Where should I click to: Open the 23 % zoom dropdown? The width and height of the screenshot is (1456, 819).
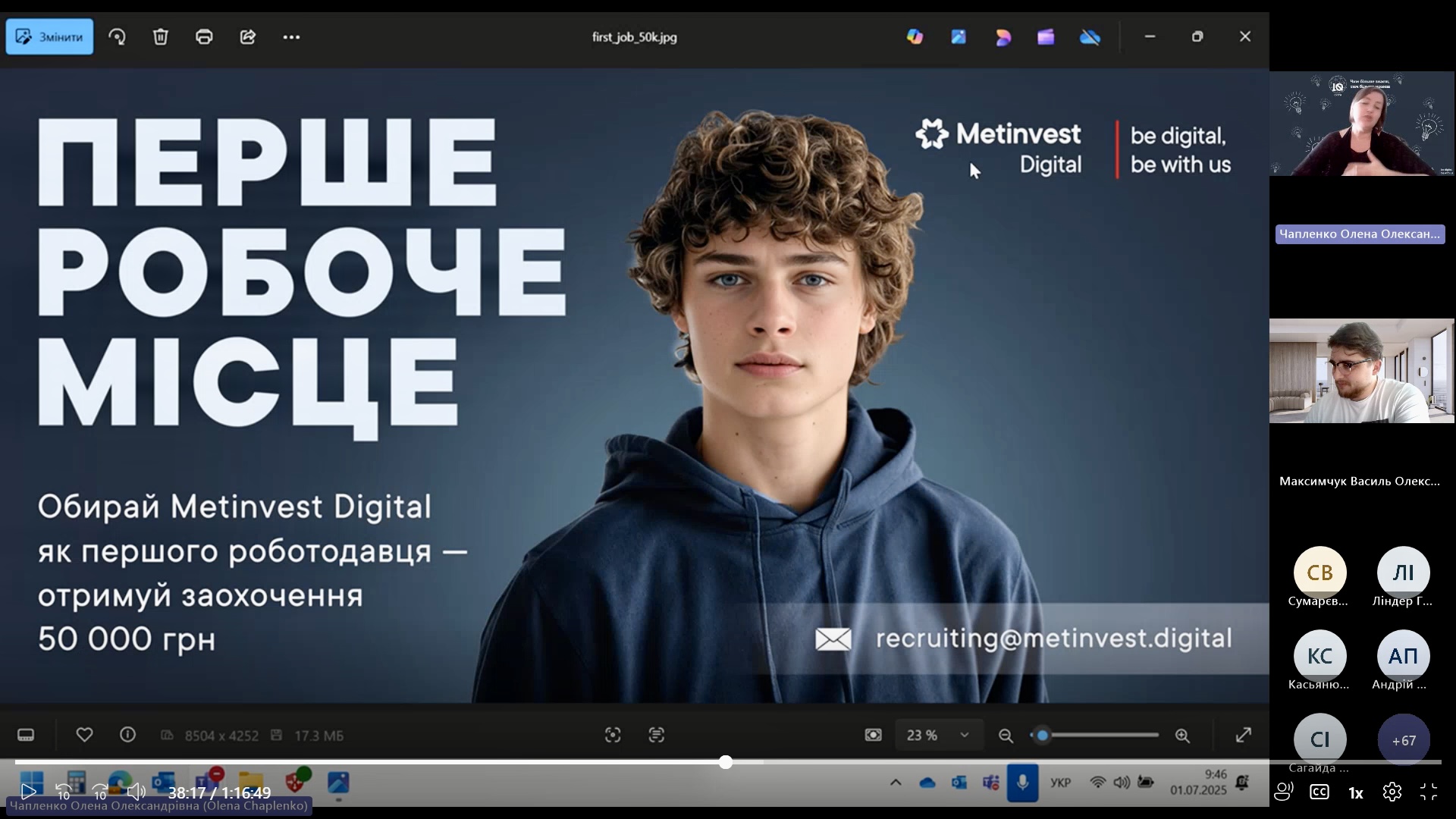[x=939, y=735]
